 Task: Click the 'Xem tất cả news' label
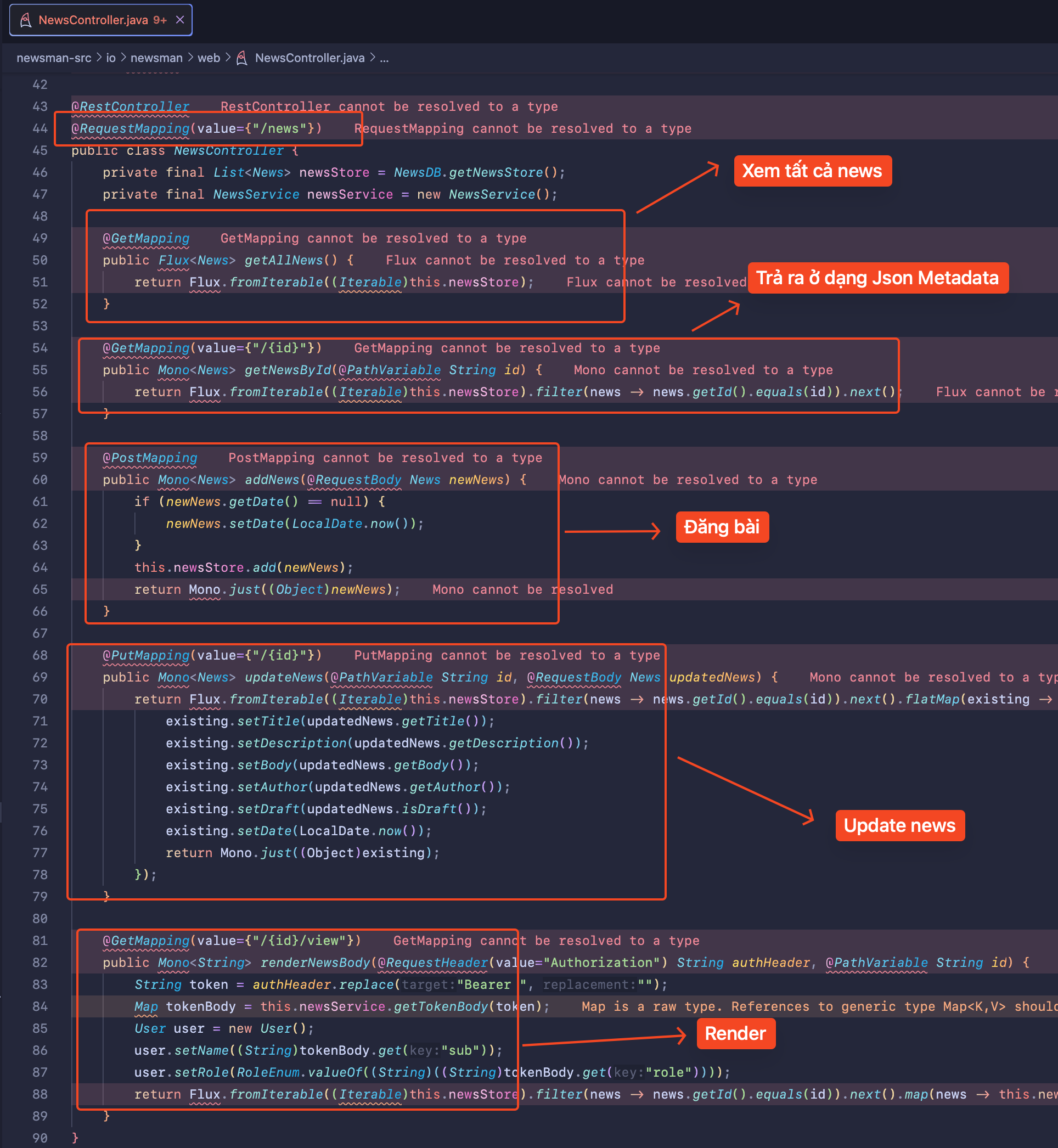tap(812, 171)
